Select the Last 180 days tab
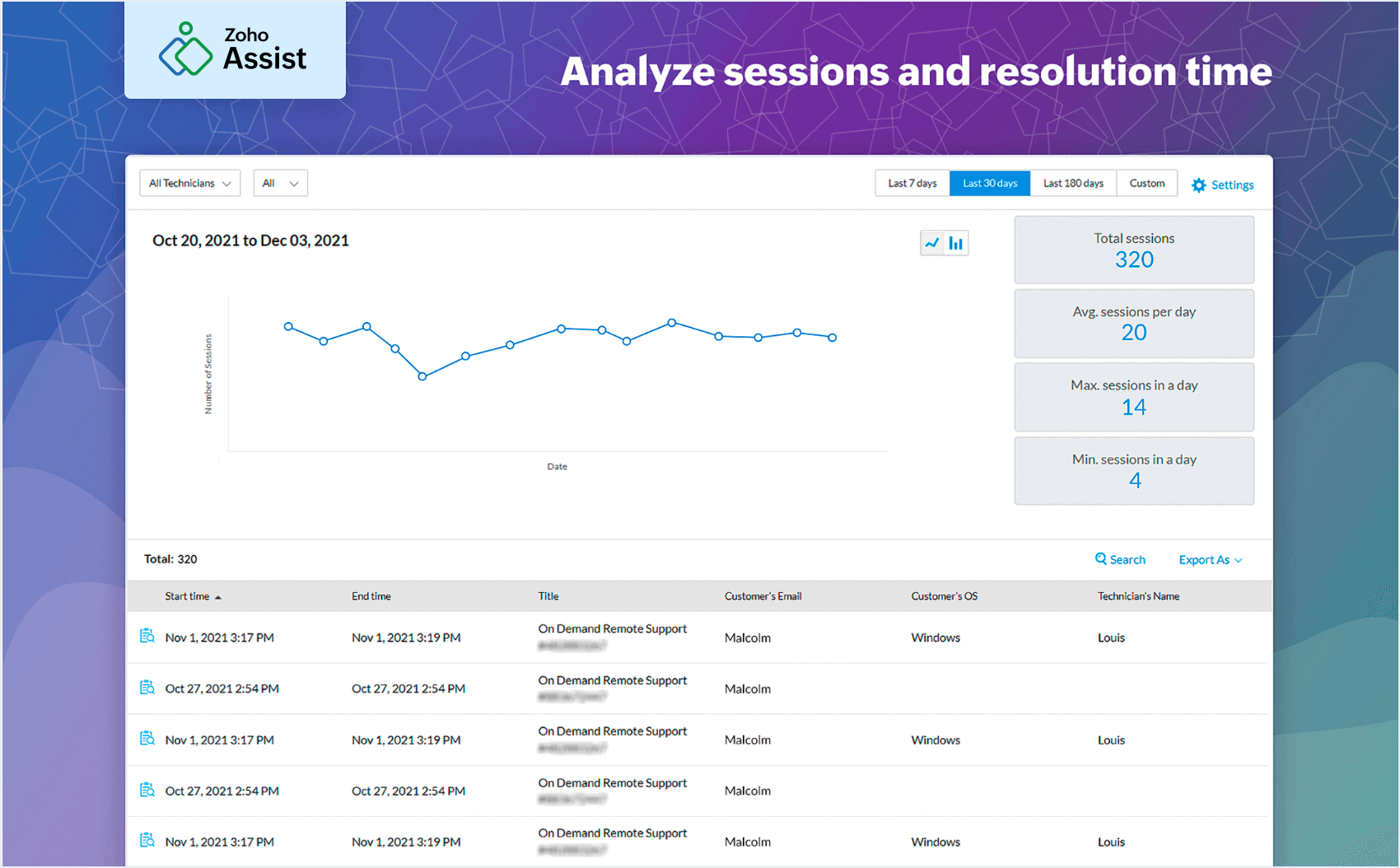 pos(1073,183)
